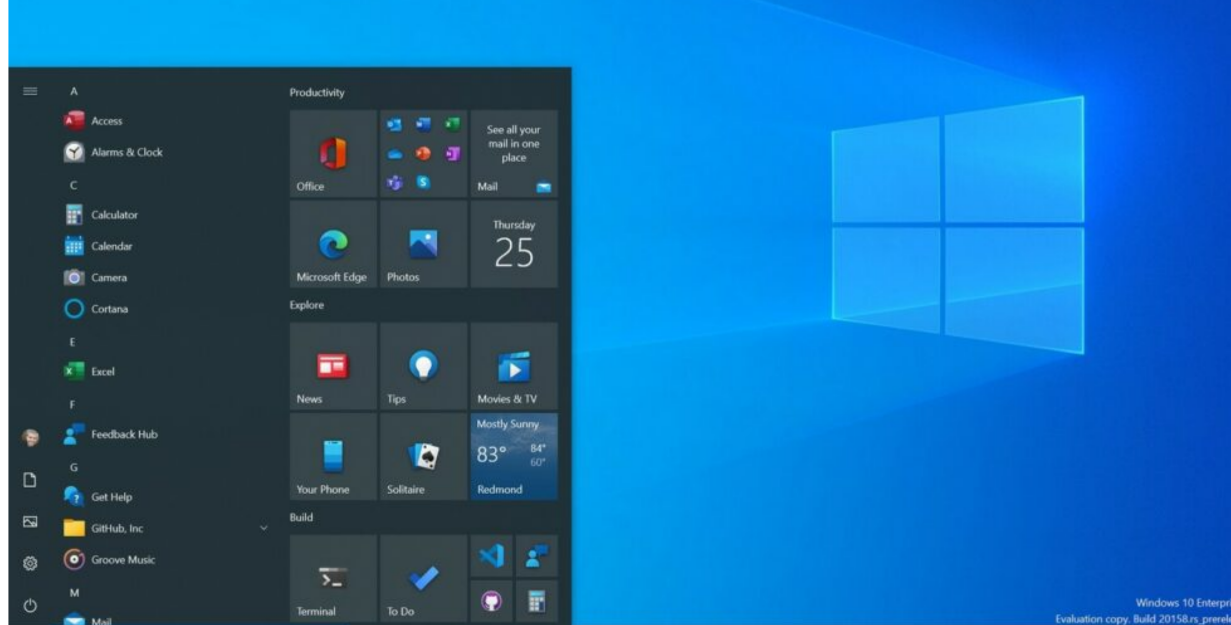Open Skype in the Office apps folder tile
The image size is (1231, 625).
click(x=423, y=182)
